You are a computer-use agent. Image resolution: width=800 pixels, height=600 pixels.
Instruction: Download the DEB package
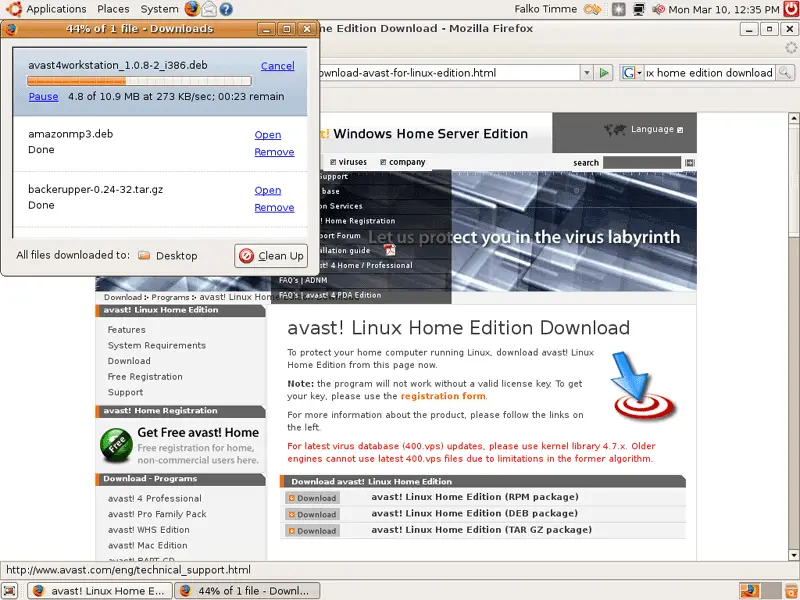[312, 514]
